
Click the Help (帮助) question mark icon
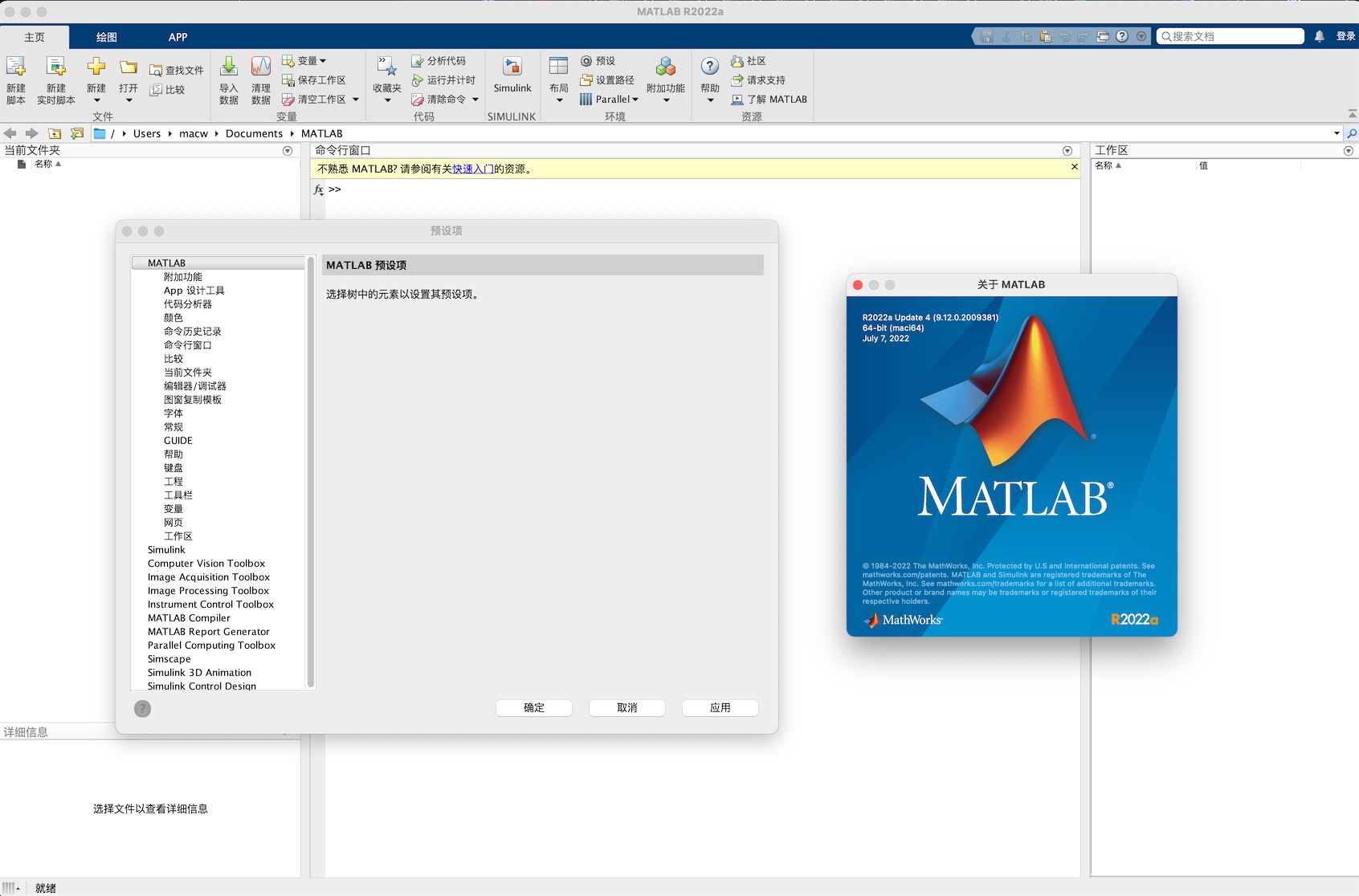click(x=710, y=66)
